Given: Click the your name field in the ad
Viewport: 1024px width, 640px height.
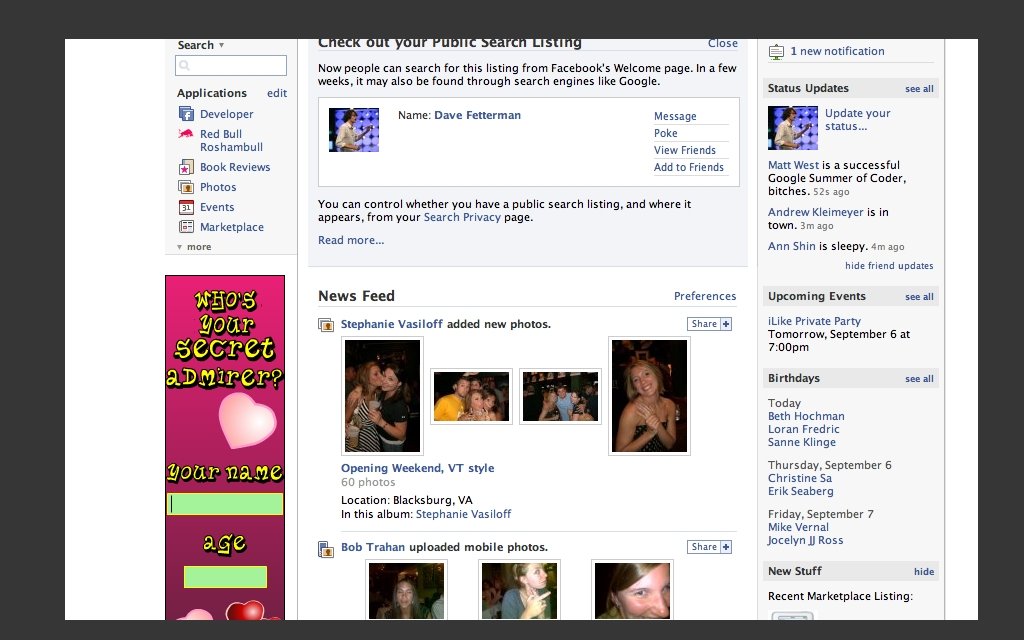Looking at the screenshot, I should 225,504.
